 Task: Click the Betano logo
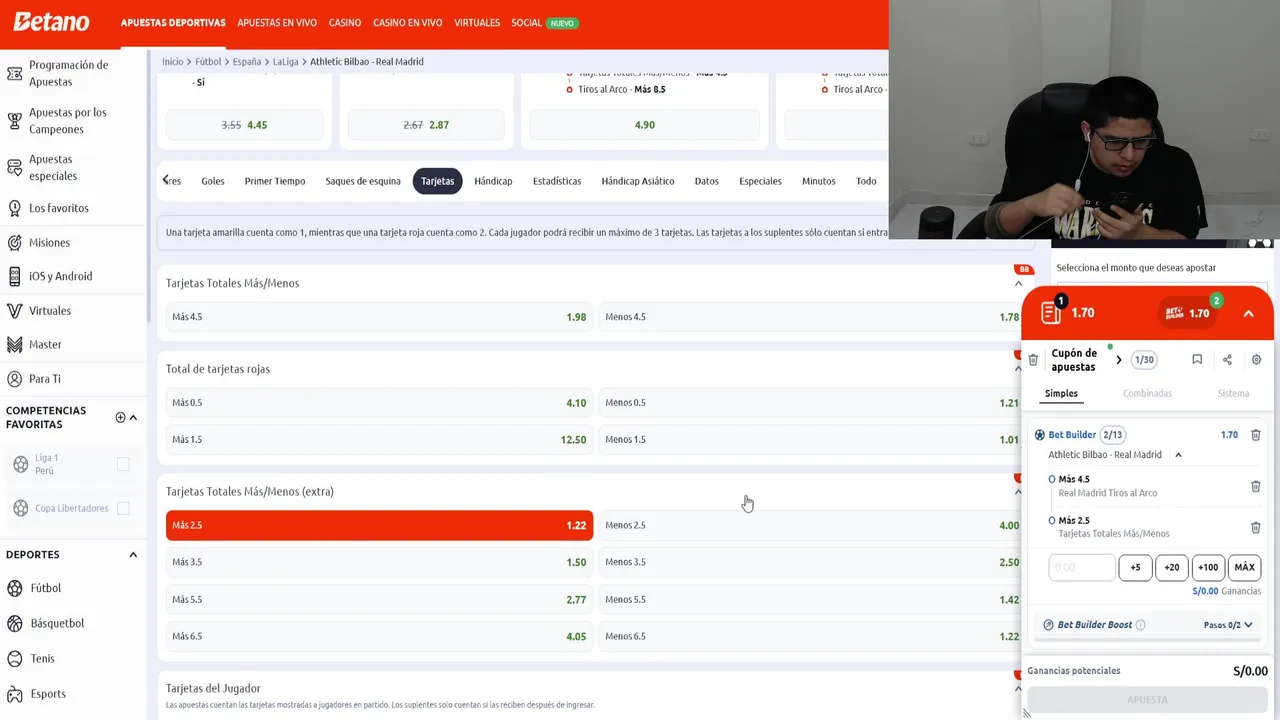pos(51,22)
